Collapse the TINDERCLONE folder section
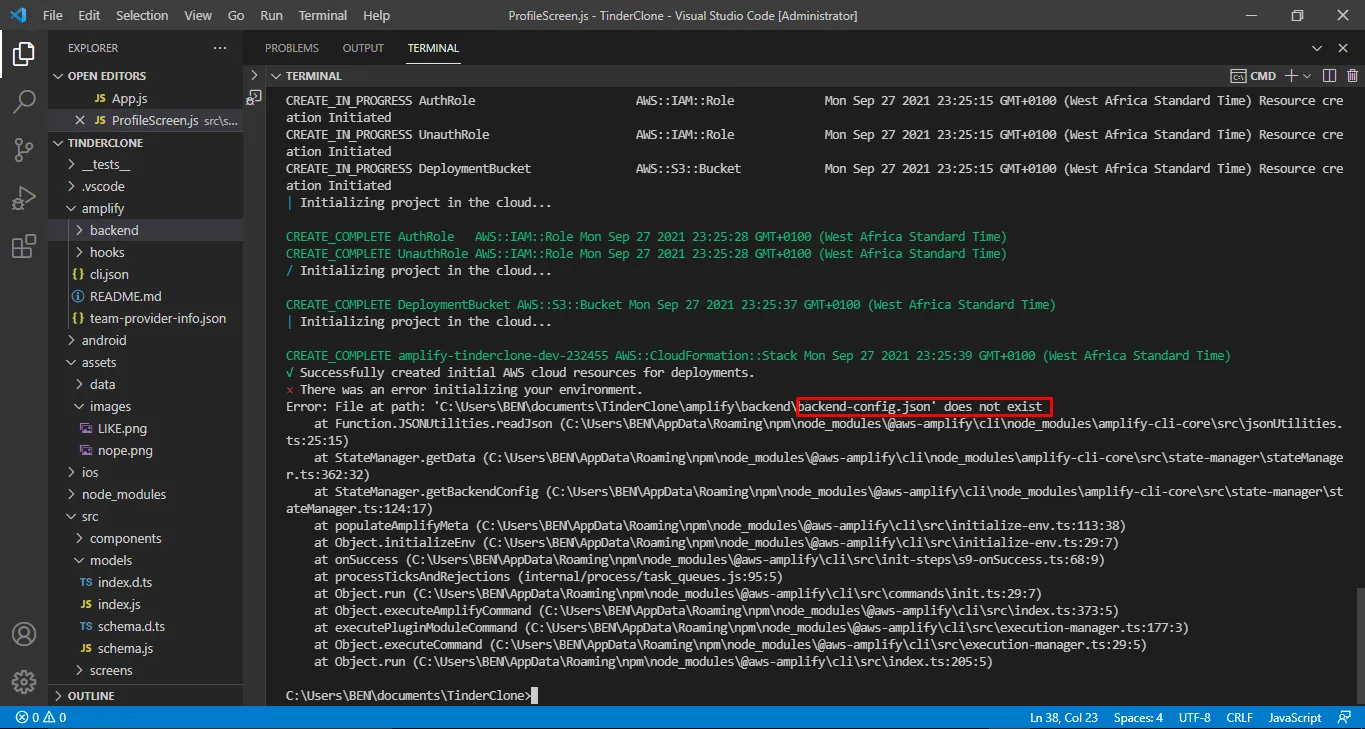Screen dimensions: 1365x729 click(146, 143)
